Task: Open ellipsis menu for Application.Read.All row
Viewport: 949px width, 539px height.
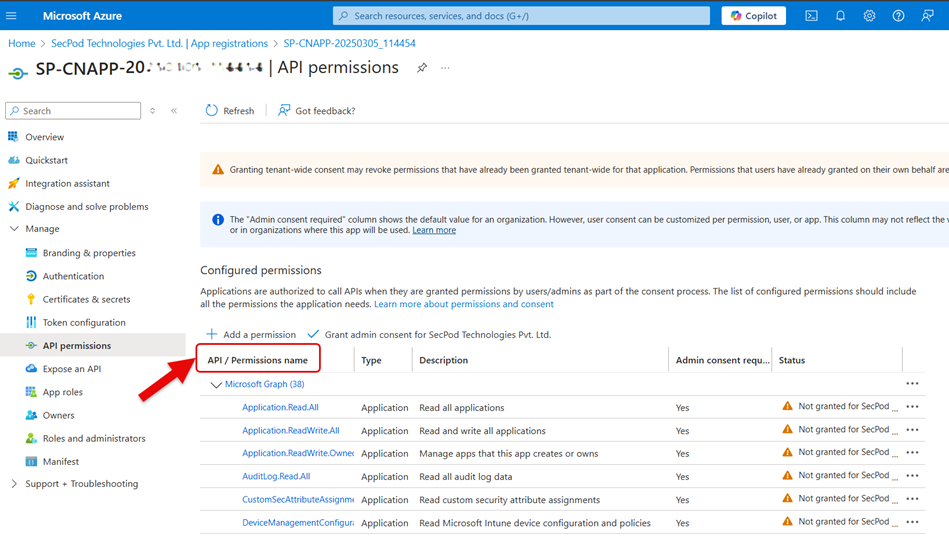Action: 912,407
